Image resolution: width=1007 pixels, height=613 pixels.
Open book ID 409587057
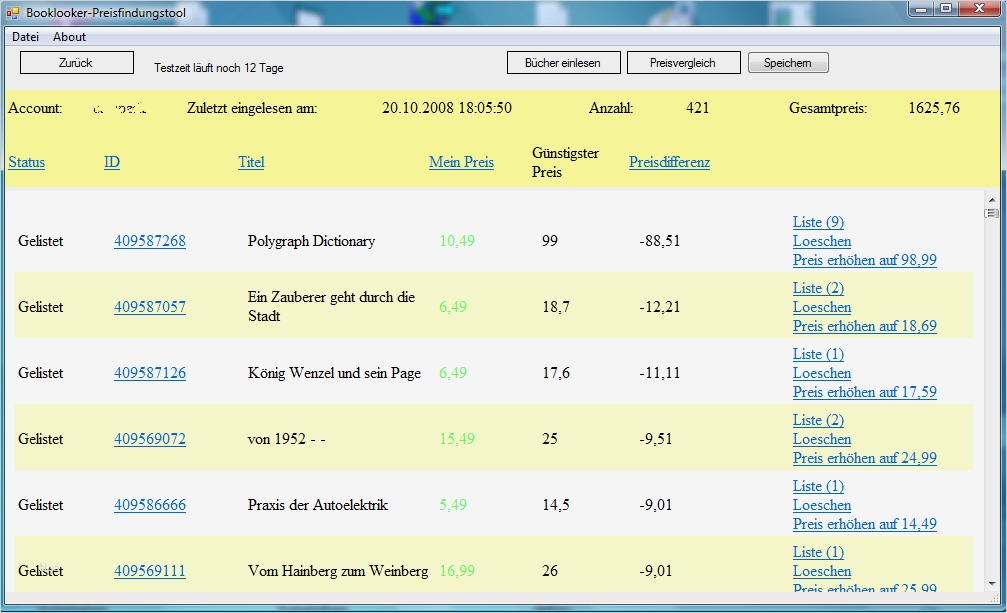coord(150,307)
